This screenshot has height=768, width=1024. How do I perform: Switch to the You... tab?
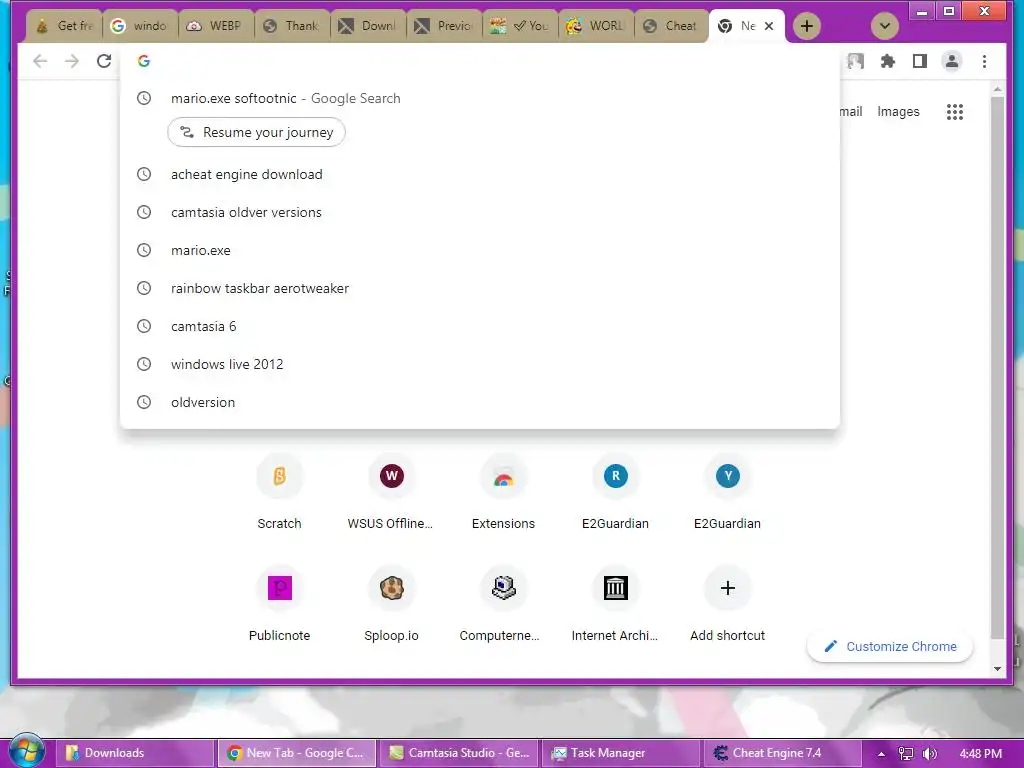[520, 26]
